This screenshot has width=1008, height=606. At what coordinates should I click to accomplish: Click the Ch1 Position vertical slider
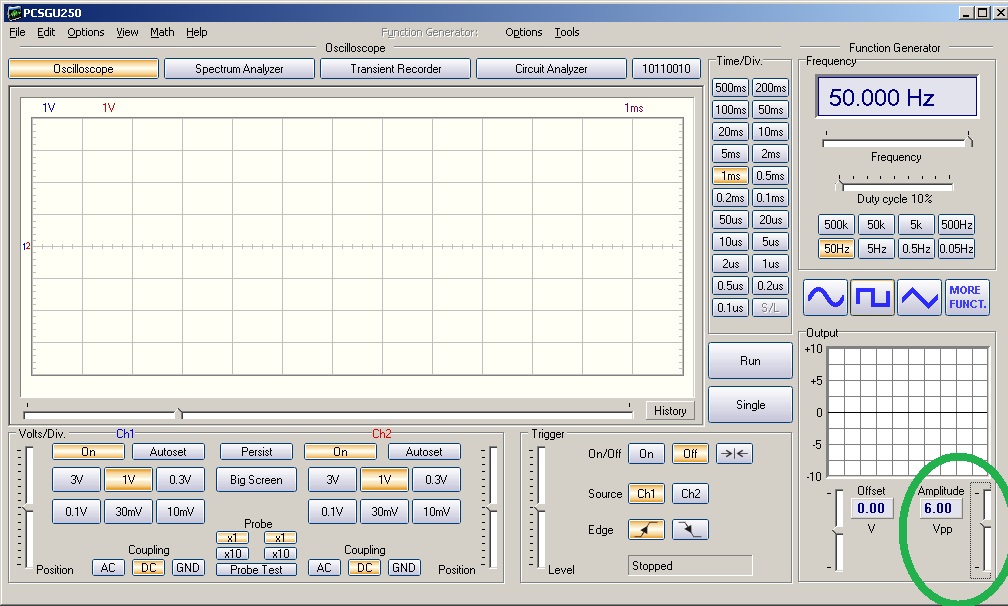tap(28, 508)
